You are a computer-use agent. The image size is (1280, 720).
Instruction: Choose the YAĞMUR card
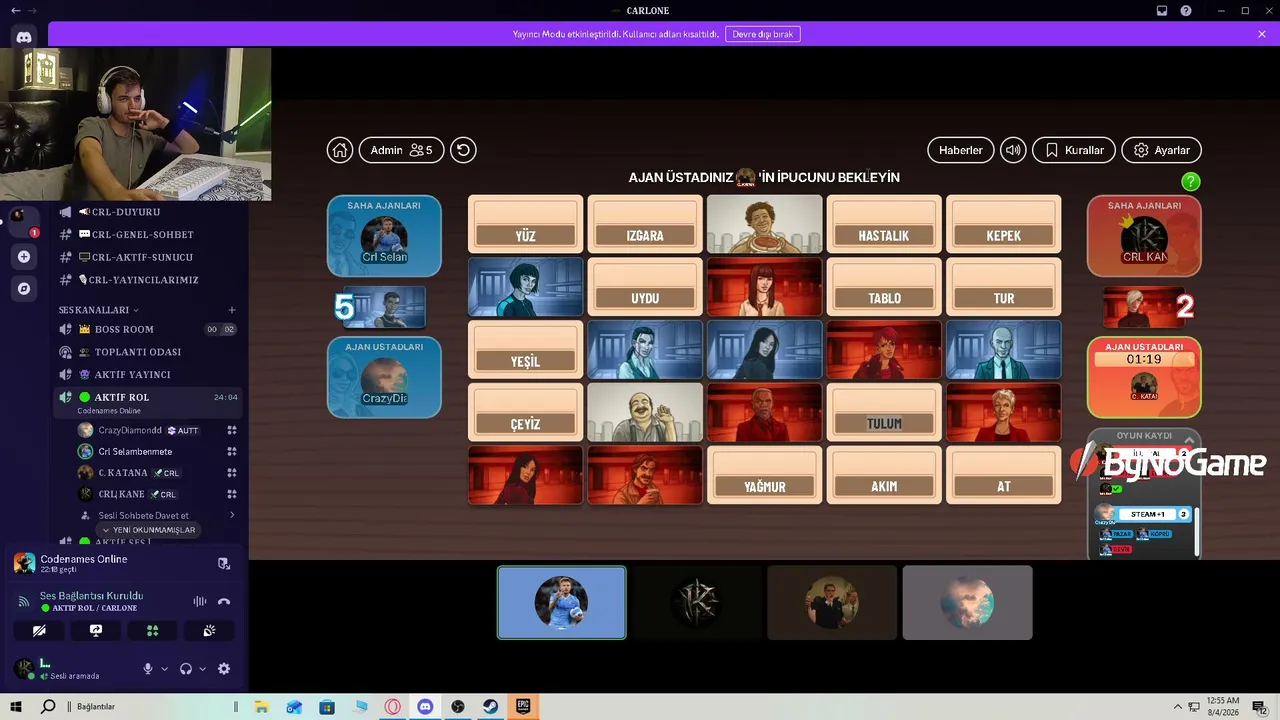pyautogui.click(x=765, y=475)
